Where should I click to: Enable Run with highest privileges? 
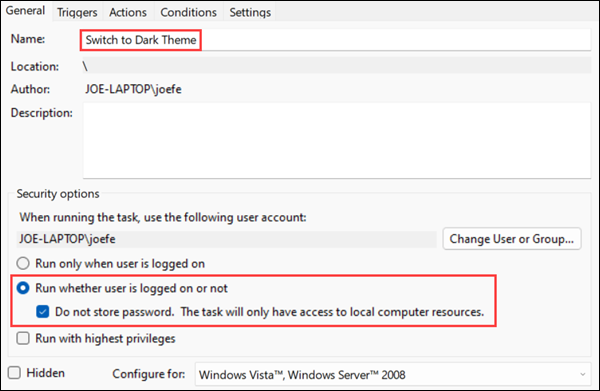23,338
